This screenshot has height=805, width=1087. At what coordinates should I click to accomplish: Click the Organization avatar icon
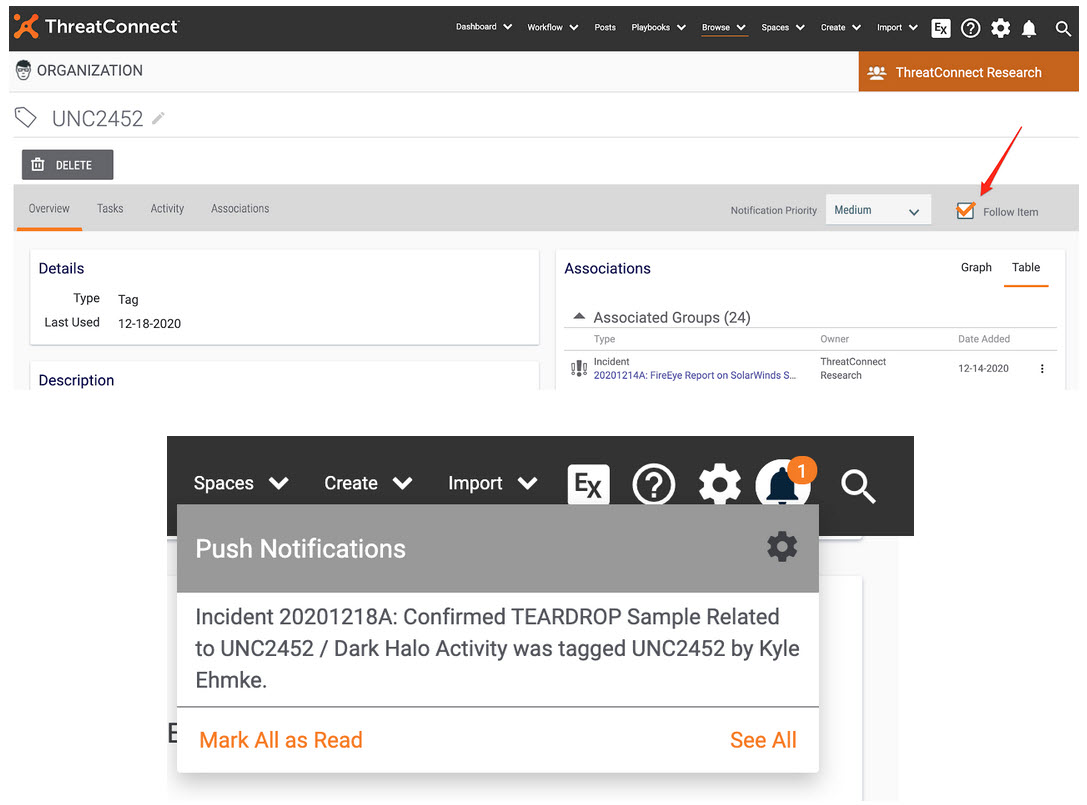(24, 70)
